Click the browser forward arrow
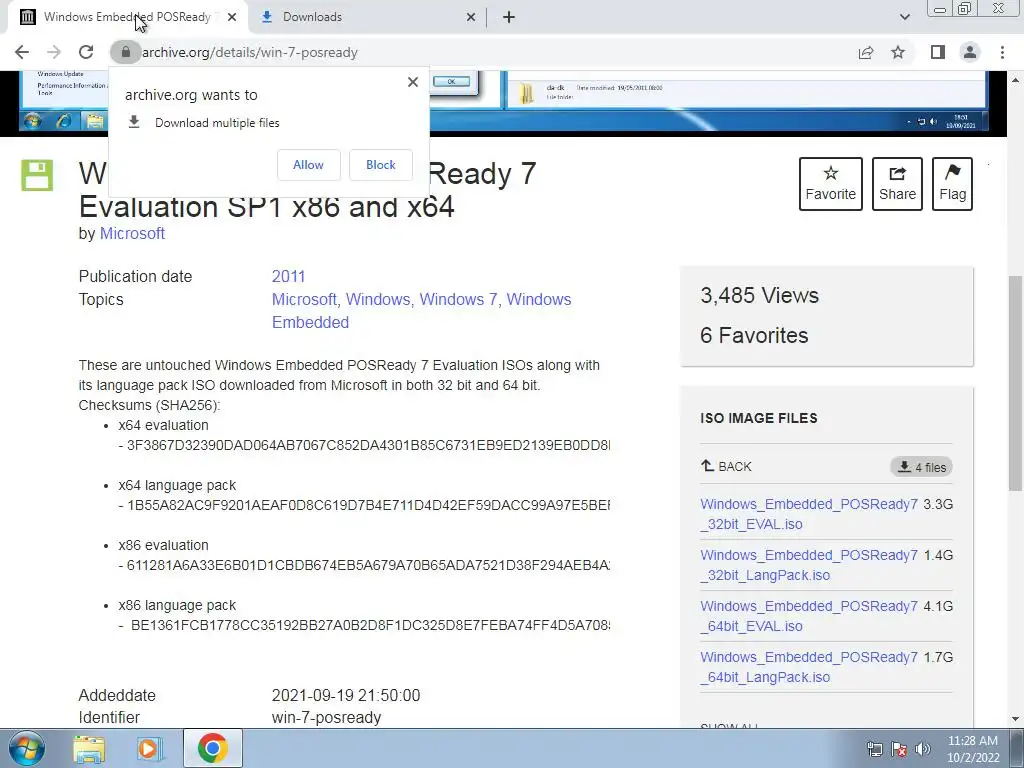Viewport: 1024px width, 768px height. [x=54, y=52]
